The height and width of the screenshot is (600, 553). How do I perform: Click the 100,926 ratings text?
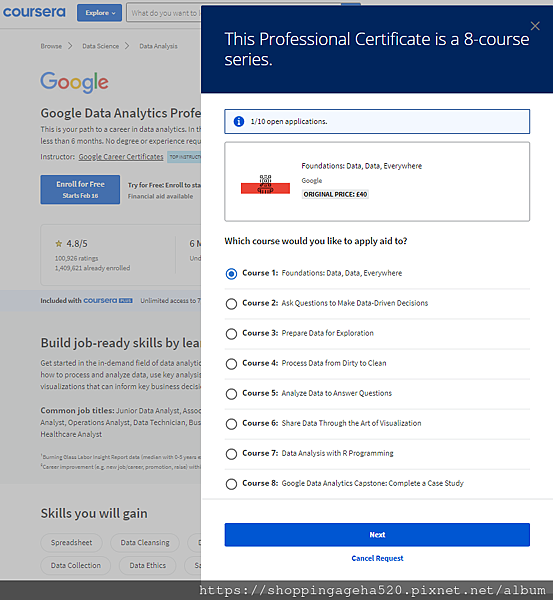[x=77, y=258]
